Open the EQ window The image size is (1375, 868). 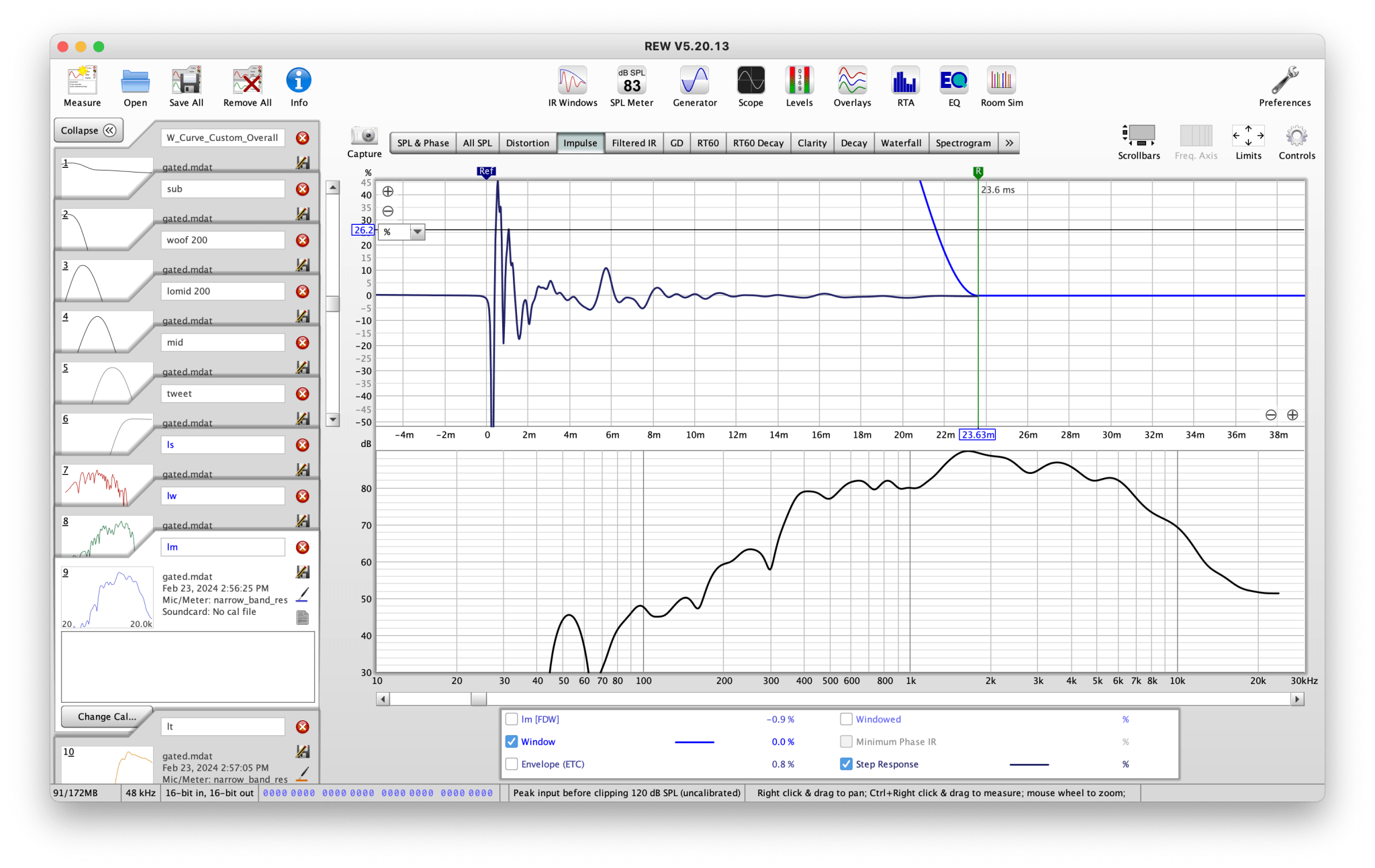tap(953, 86)
